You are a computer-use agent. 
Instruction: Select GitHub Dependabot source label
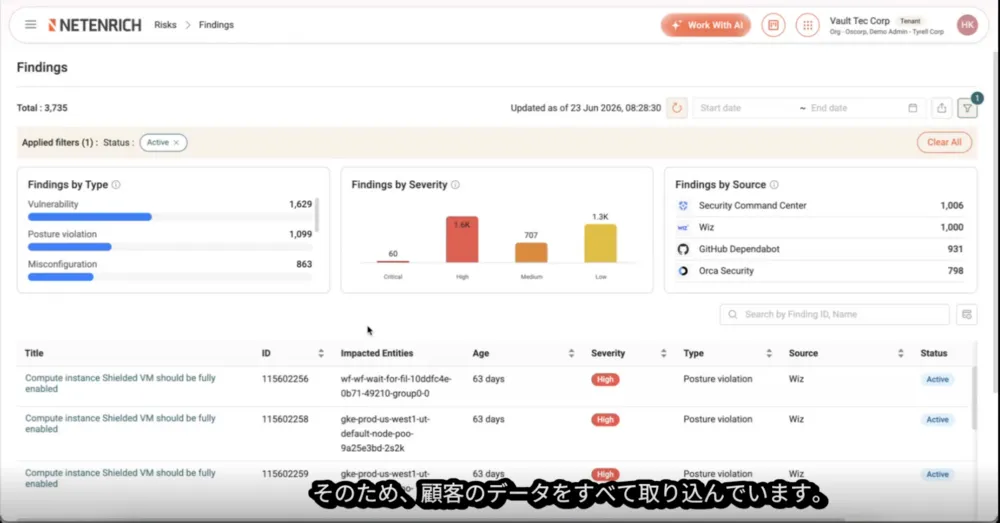click(x=739, y=249)
